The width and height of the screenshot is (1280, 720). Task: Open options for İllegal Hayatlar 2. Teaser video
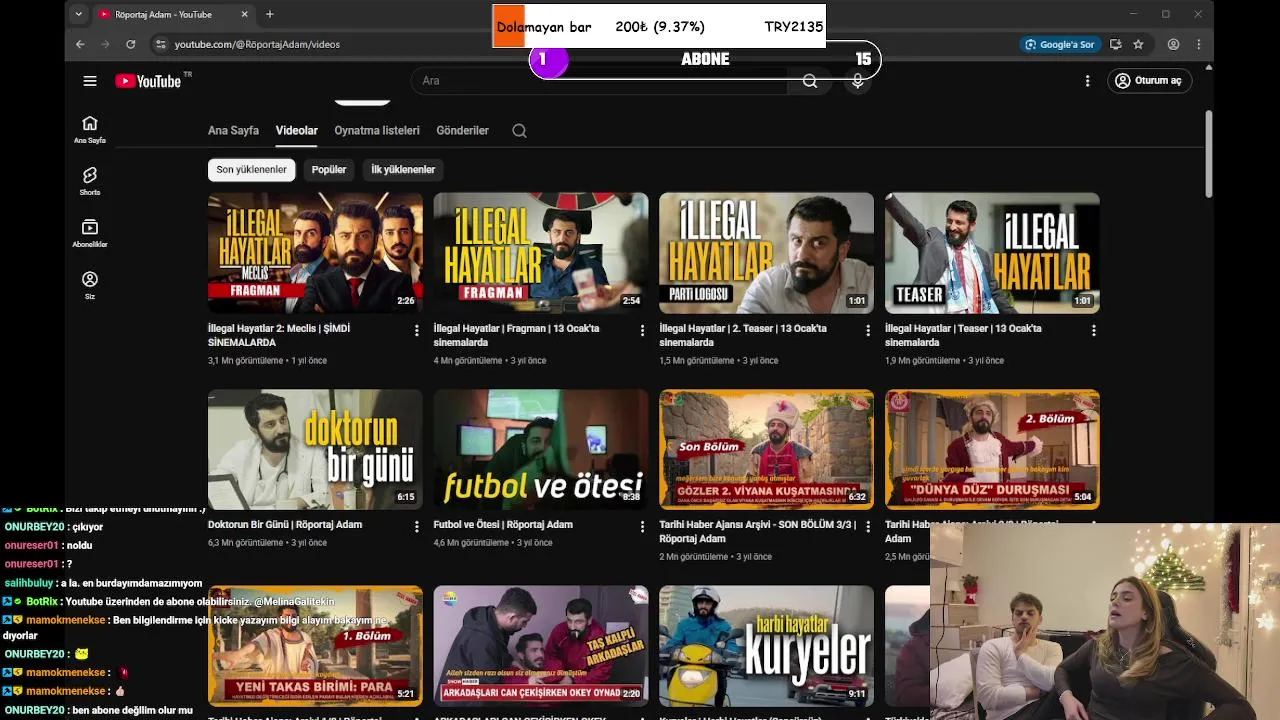pos(868,330)
